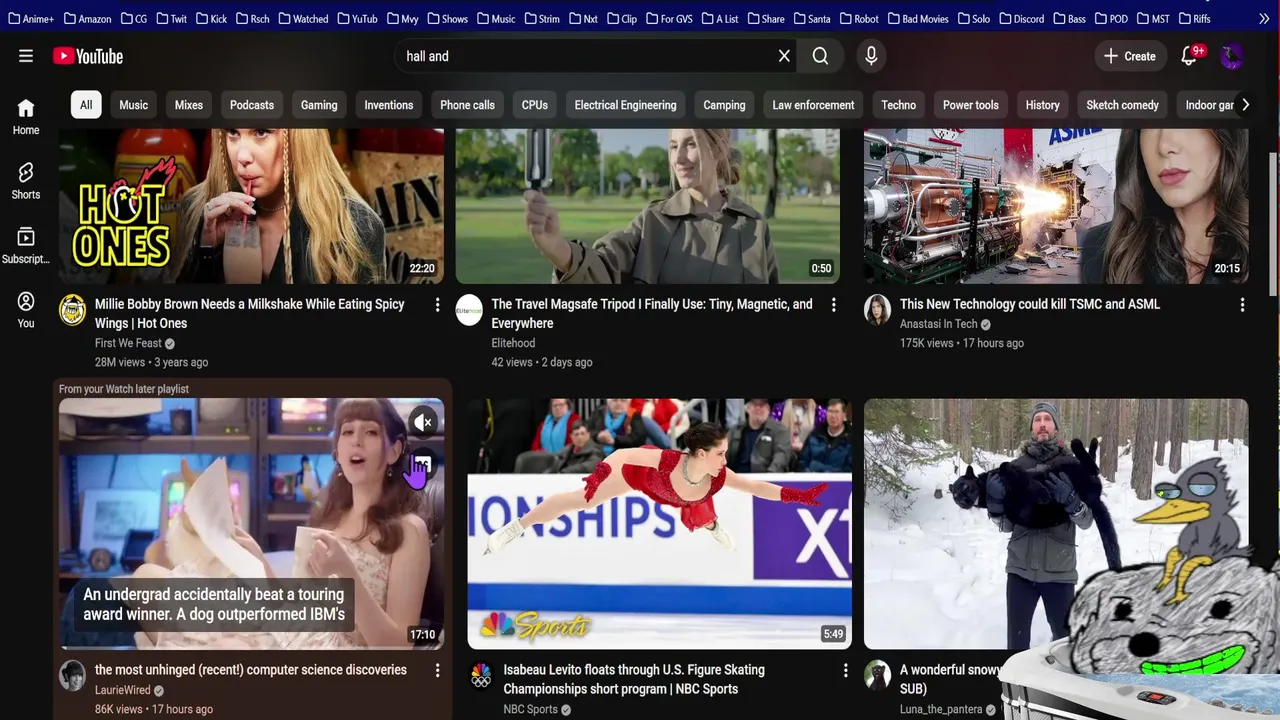Select the Phone calls filter chip
This screenshot has height=720, width=1280.
(467, 105)
